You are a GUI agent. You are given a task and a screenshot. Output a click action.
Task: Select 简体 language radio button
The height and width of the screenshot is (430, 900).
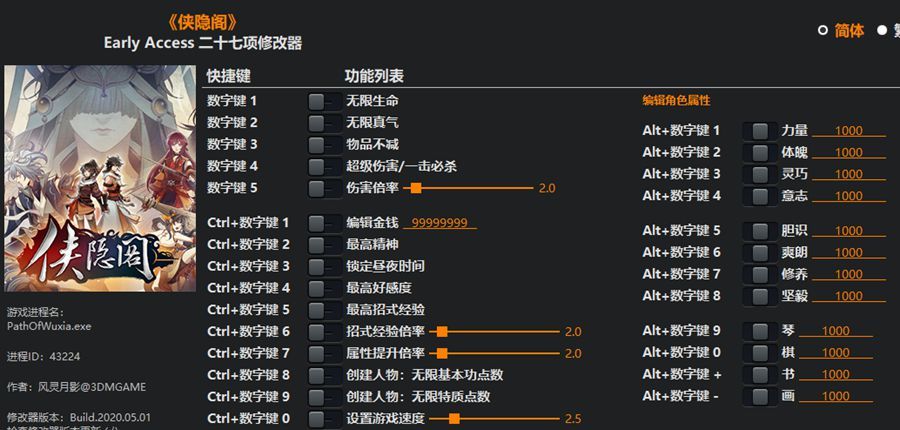coord(823,30)
